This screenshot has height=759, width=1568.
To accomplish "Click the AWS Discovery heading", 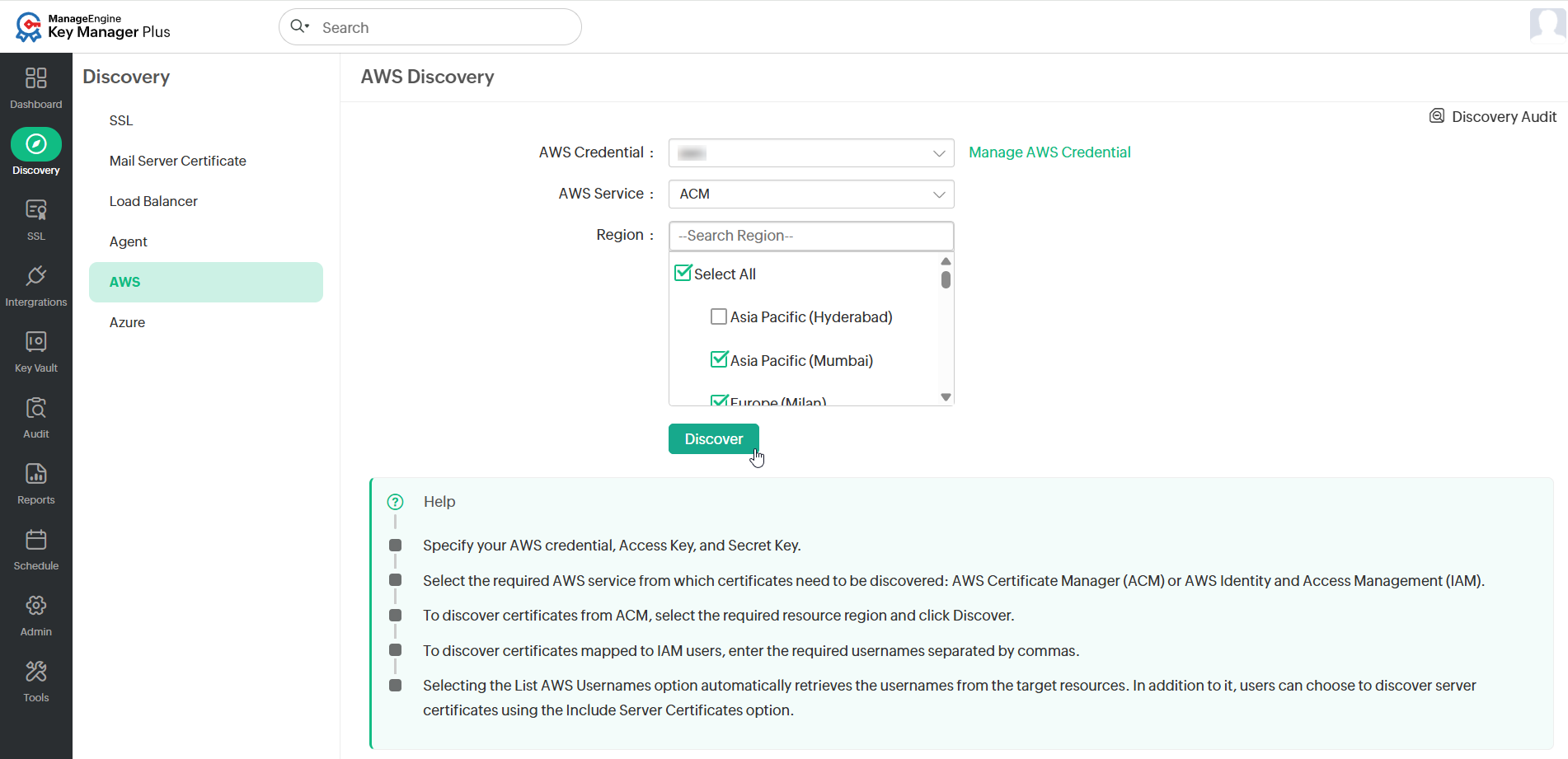I will (x=427, y=77).
